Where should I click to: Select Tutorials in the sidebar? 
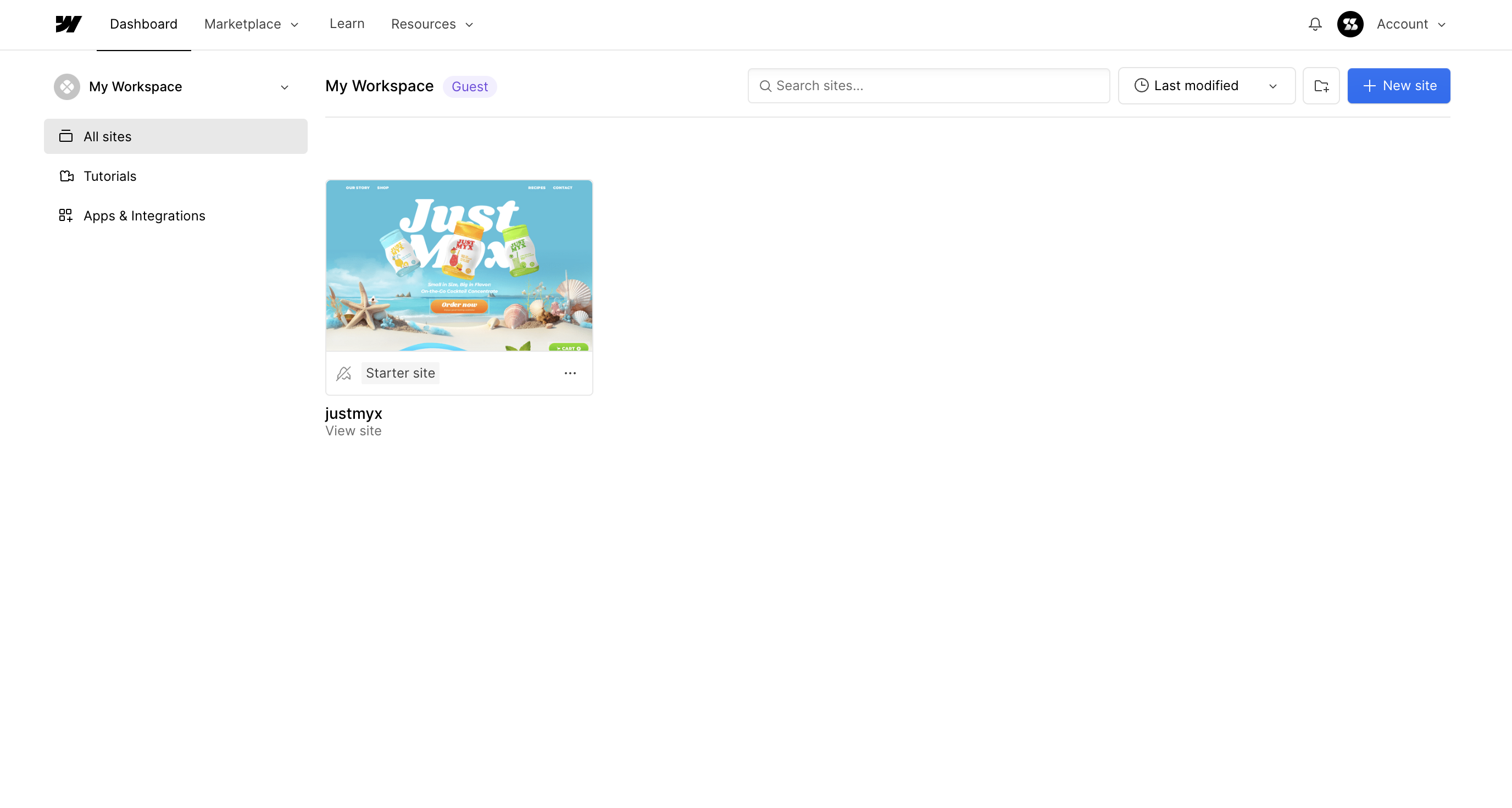(110, 176)
